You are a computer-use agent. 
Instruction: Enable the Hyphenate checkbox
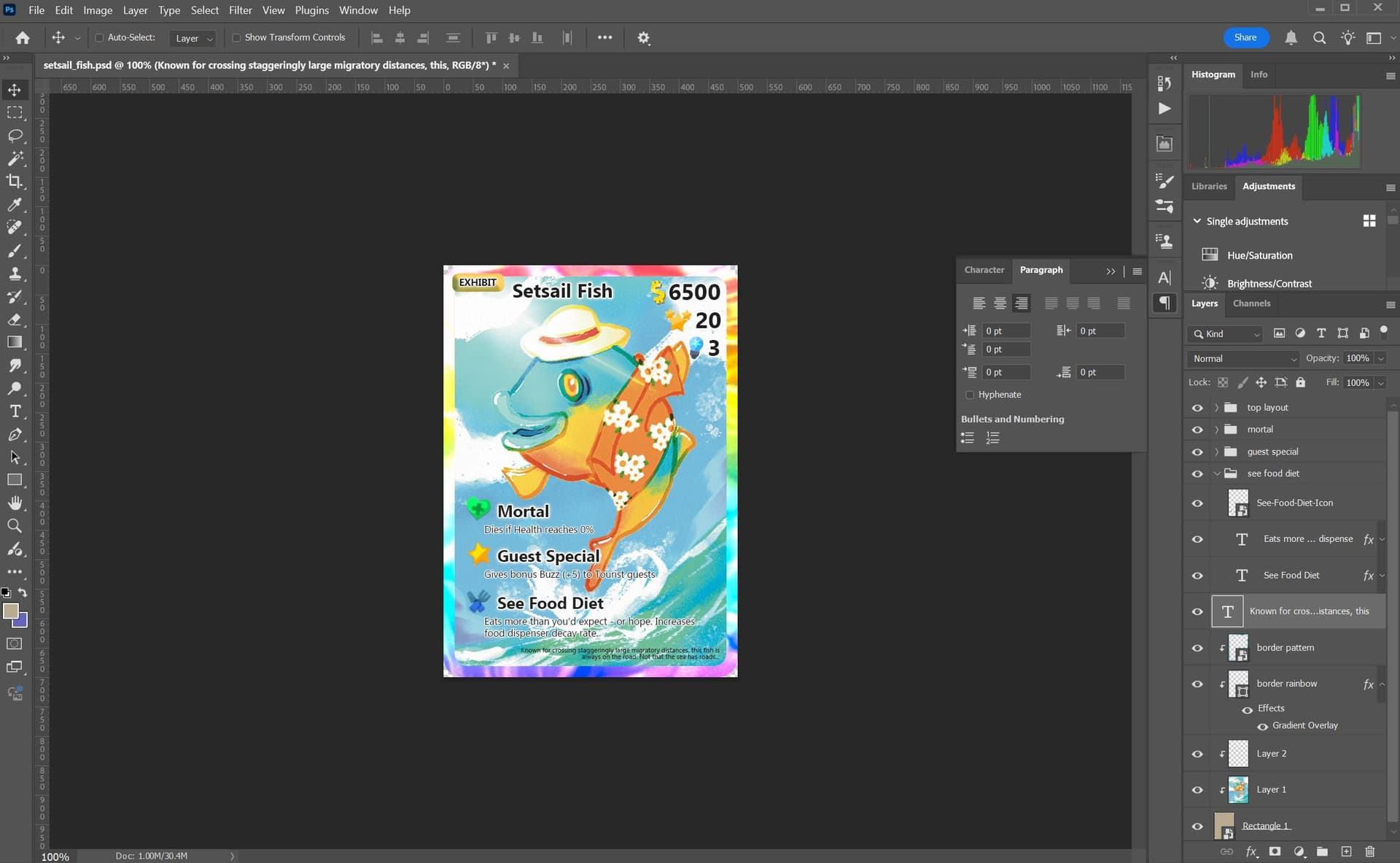pos(970,395)
